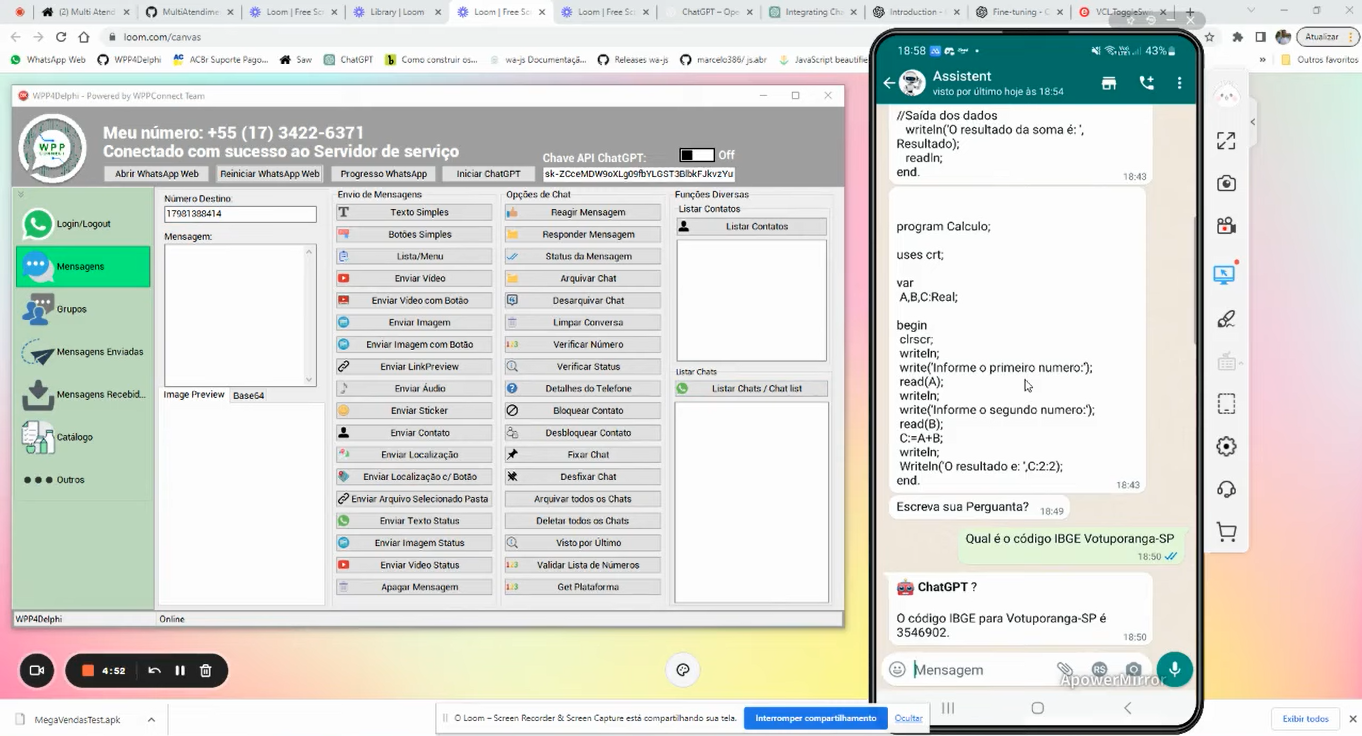1362x736 pixels.
Task: Click Interromper compartilhamento button
Action: coord(815,718)
